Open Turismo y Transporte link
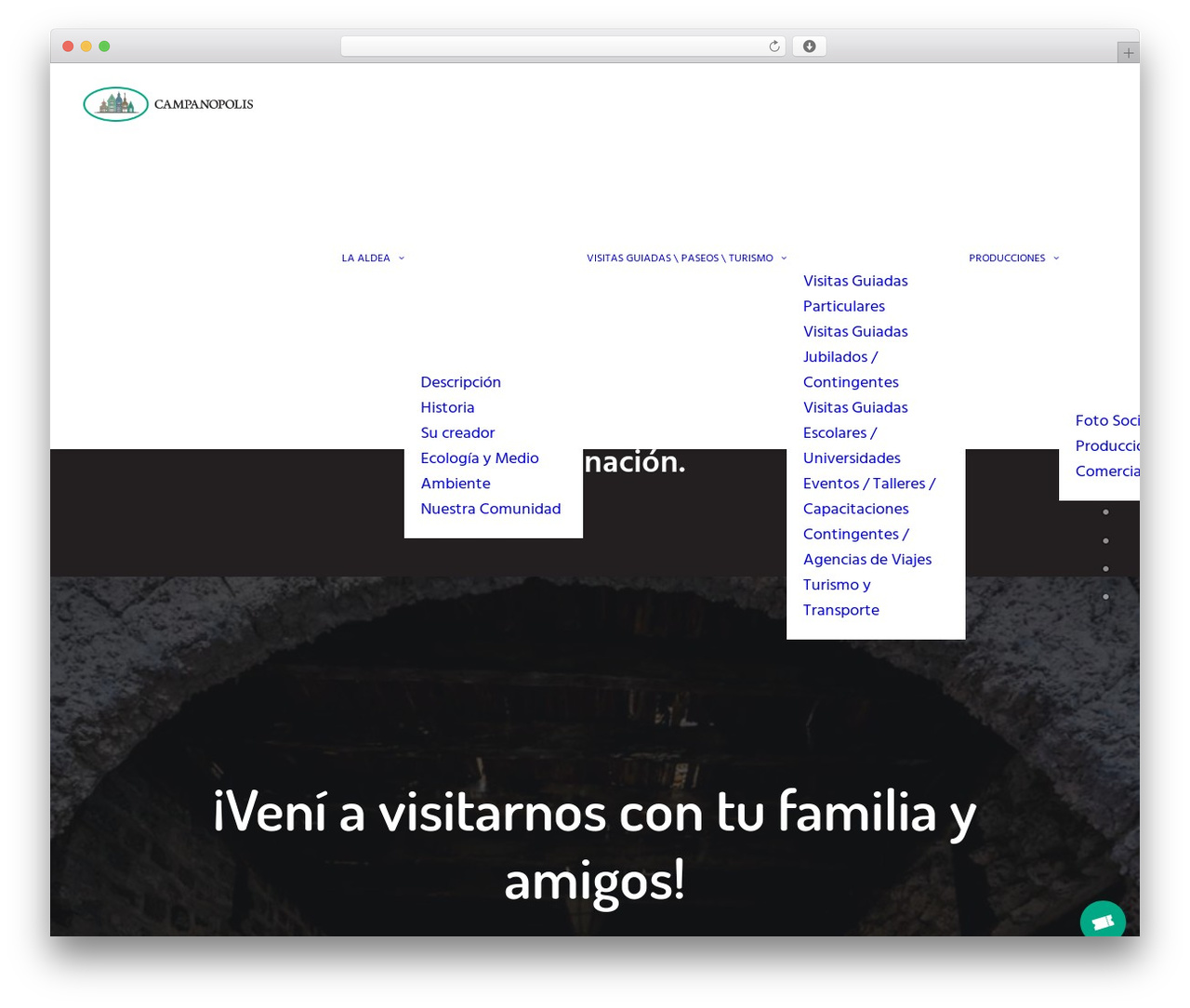The height and width of the screenshot is (1008, 1190). (841, 597)
